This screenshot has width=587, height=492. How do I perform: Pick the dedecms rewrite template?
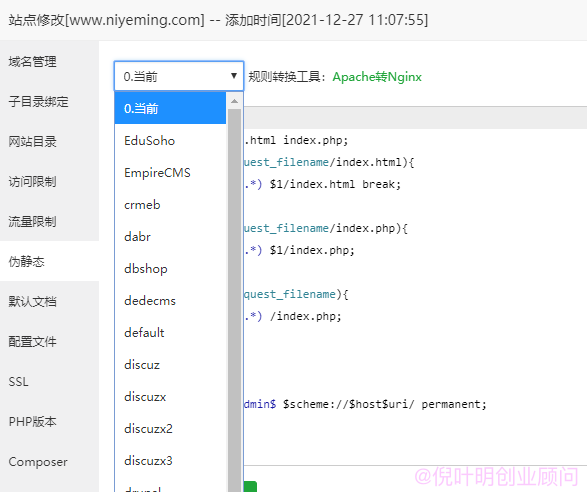tap(170, 301)
